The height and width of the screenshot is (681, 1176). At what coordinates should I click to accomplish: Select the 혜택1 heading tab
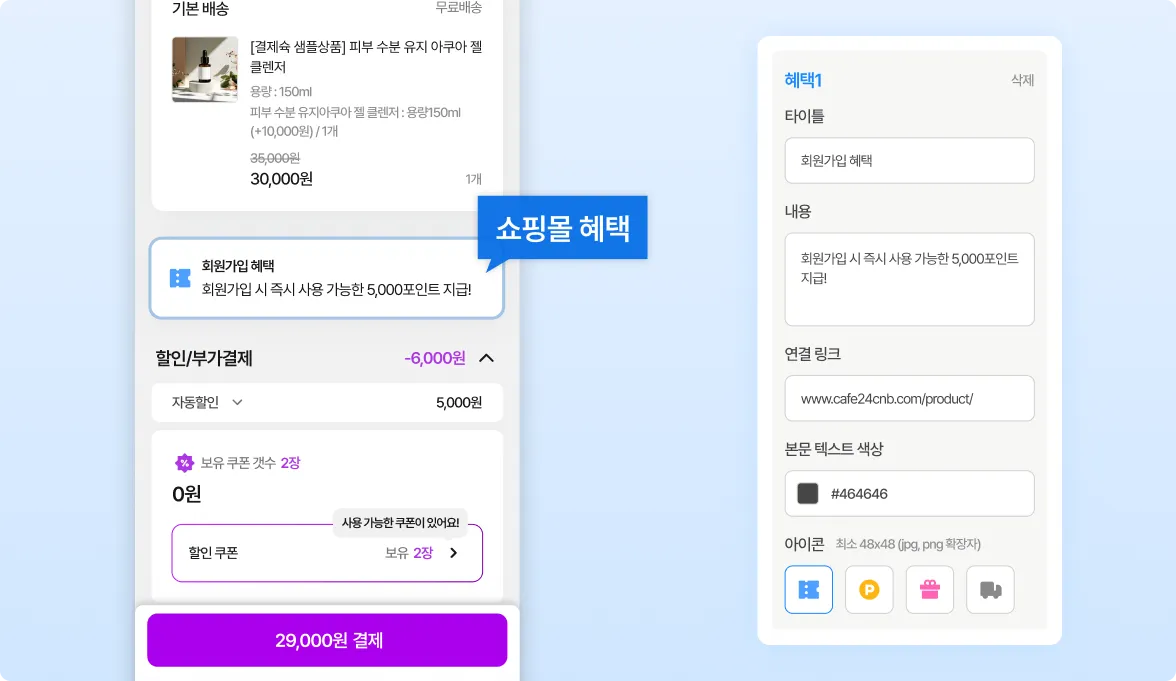[x=803, y=80]
